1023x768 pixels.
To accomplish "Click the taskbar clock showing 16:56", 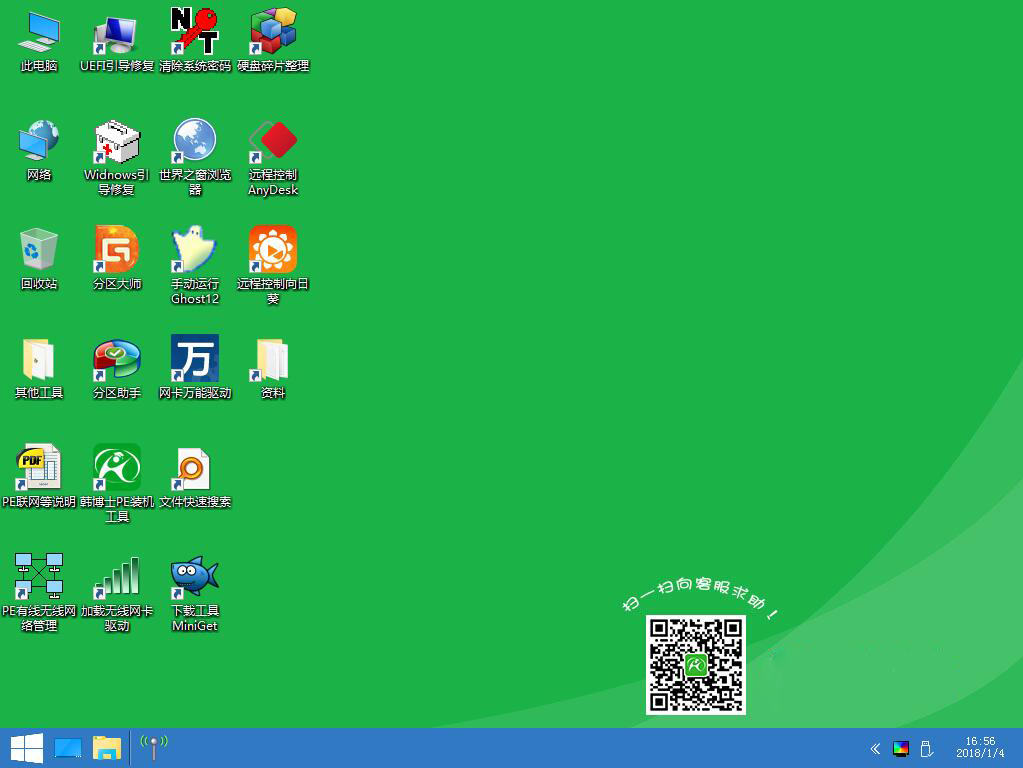I will coord(979,747).
